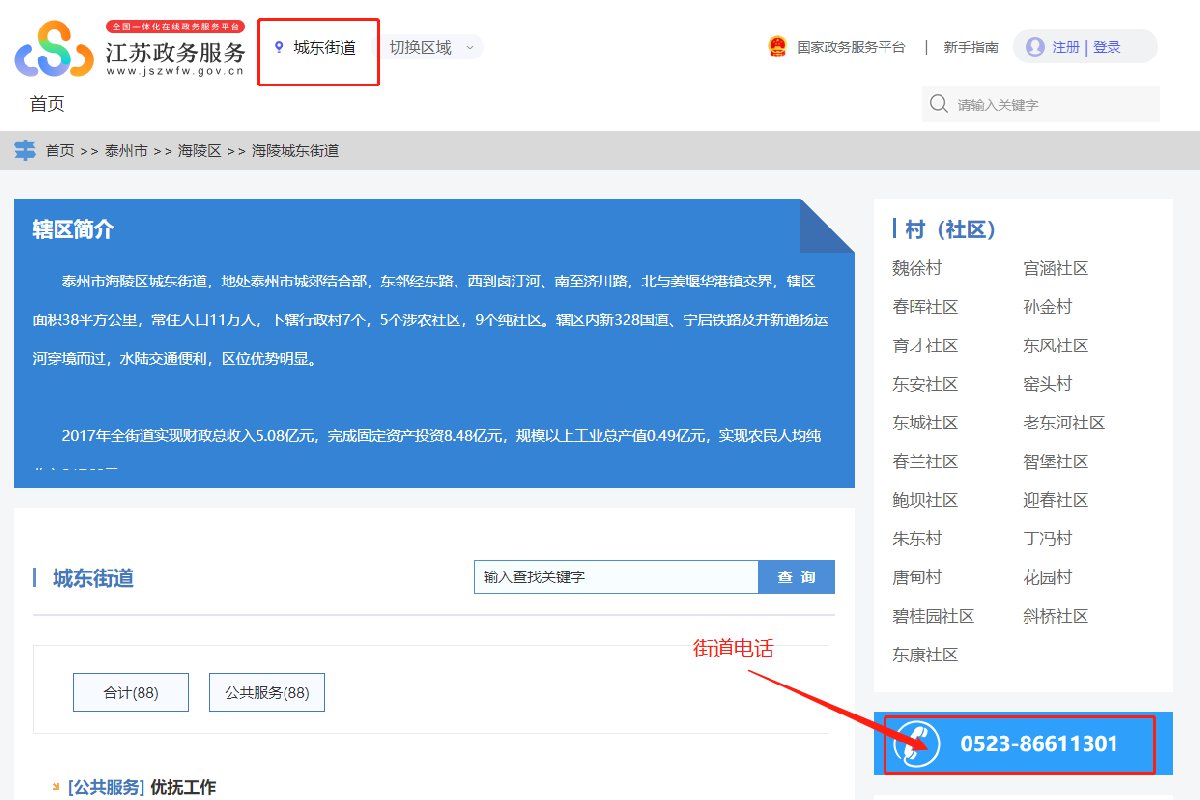Click the signpost icon in breadcrumb bar
1200x800 pixels.
click(25, 151)
